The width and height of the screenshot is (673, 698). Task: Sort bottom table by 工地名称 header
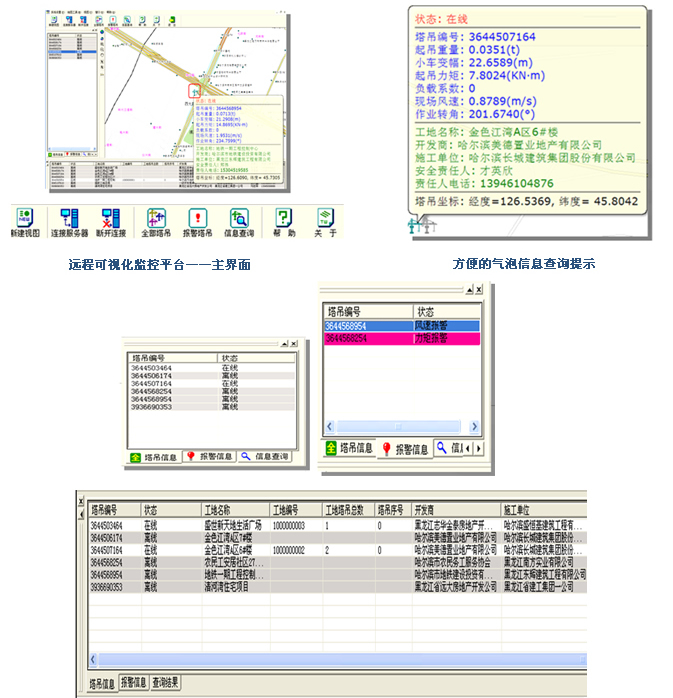pos(235,510)
